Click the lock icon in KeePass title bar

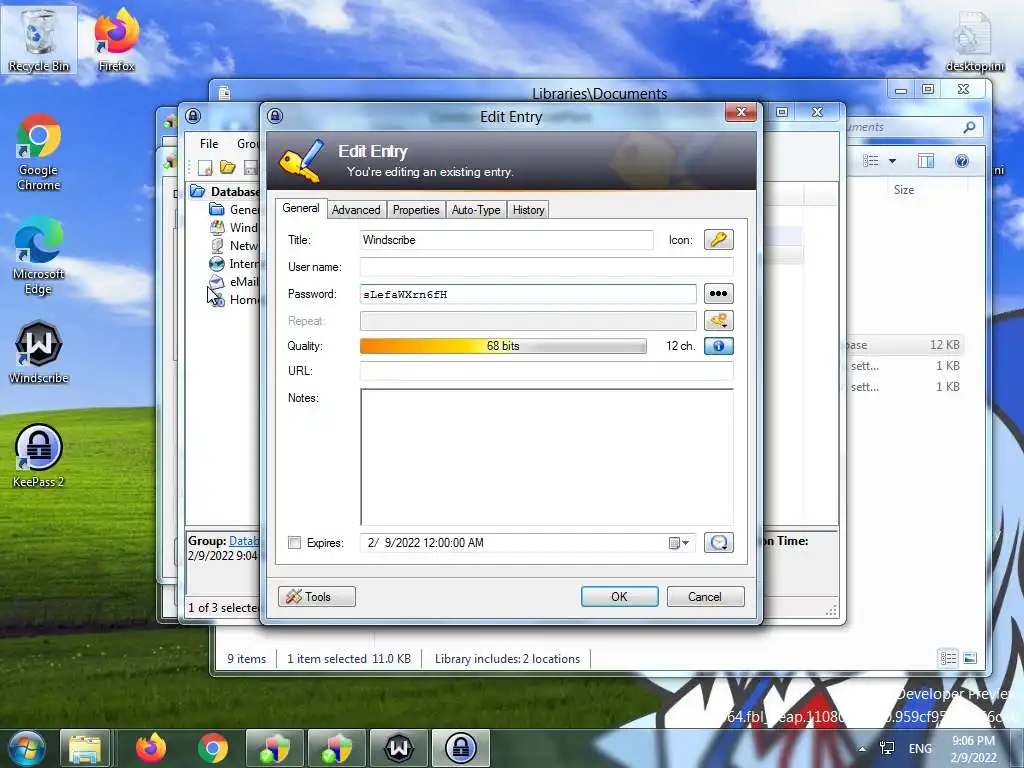pos(193,116)
